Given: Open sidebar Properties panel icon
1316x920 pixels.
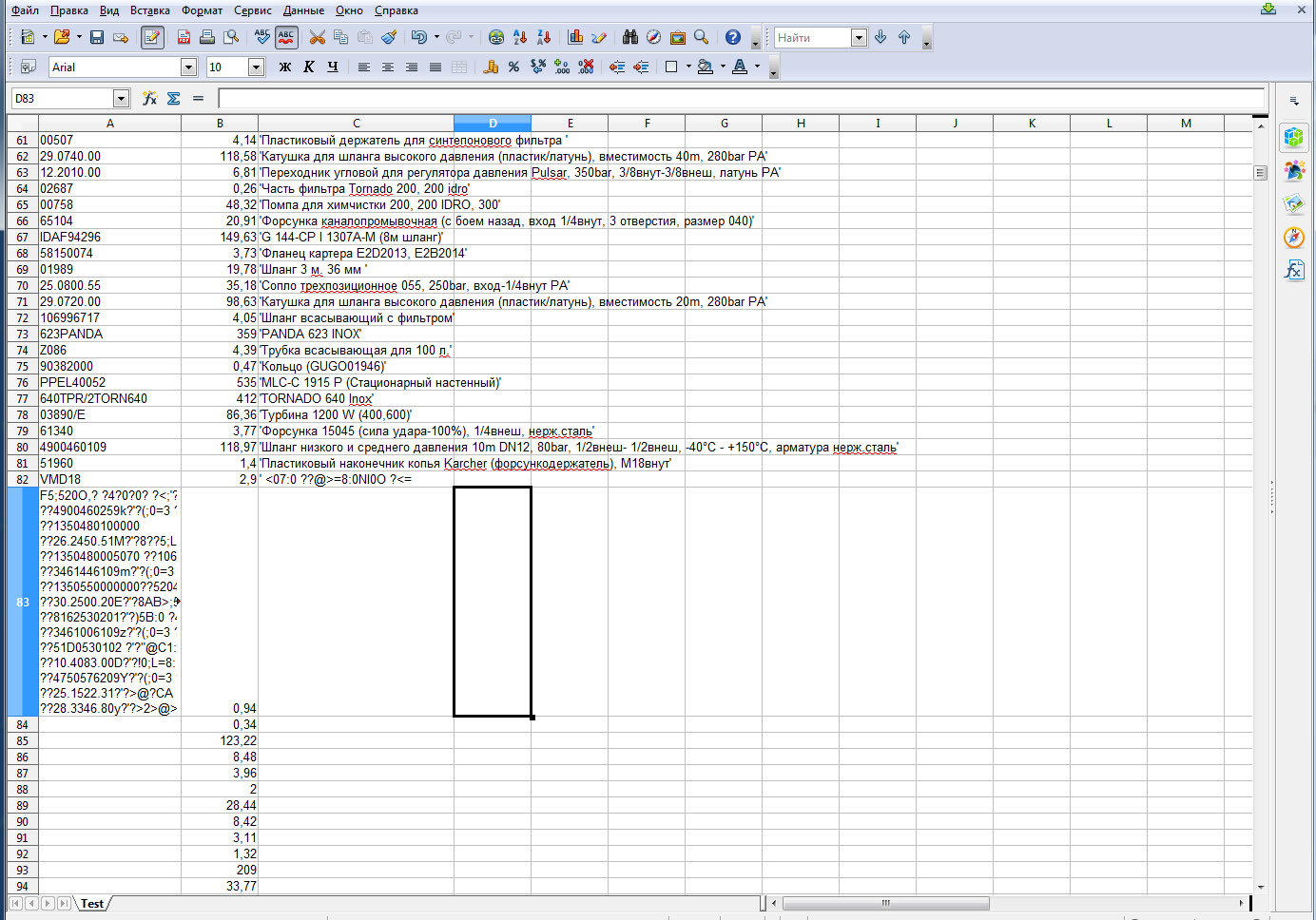Looking at the screenshot, I should (x=1293, y=137).
